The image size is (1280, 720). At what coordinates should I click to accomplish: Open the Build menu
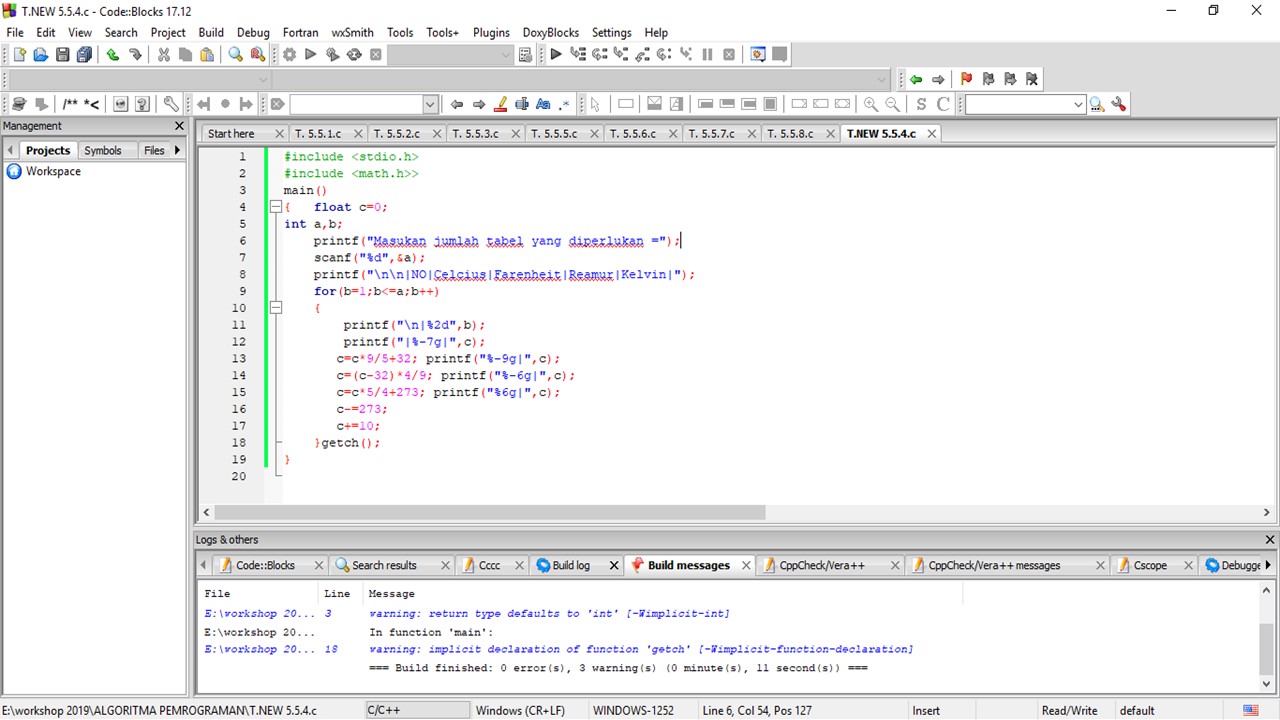[211, 32]
